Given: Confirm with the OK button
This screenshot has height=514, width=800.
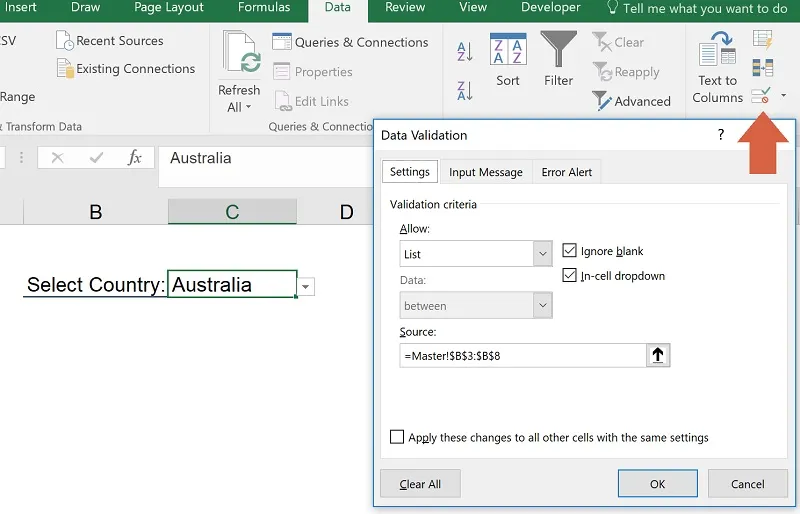Looking at the screenshot, I should pyautogui.click(x=657, y=484).
